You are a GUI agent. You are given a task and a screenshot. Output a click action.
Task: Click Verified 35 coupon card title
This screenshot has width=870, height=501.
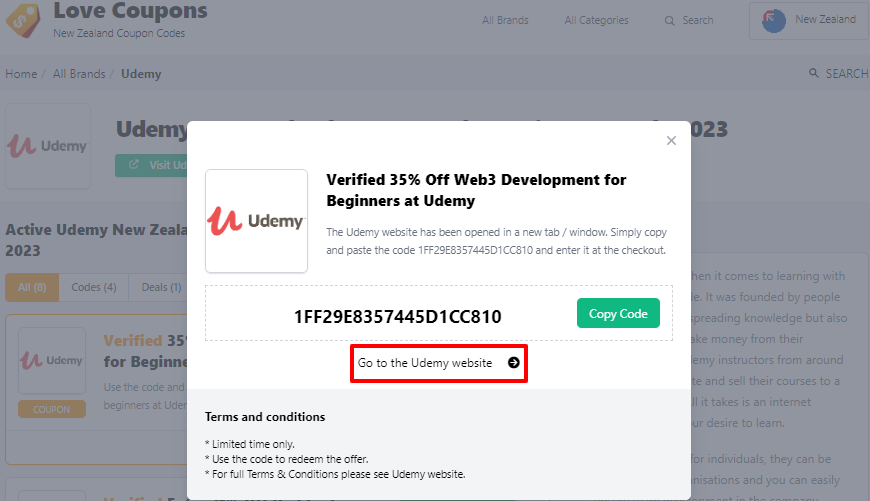145,351
